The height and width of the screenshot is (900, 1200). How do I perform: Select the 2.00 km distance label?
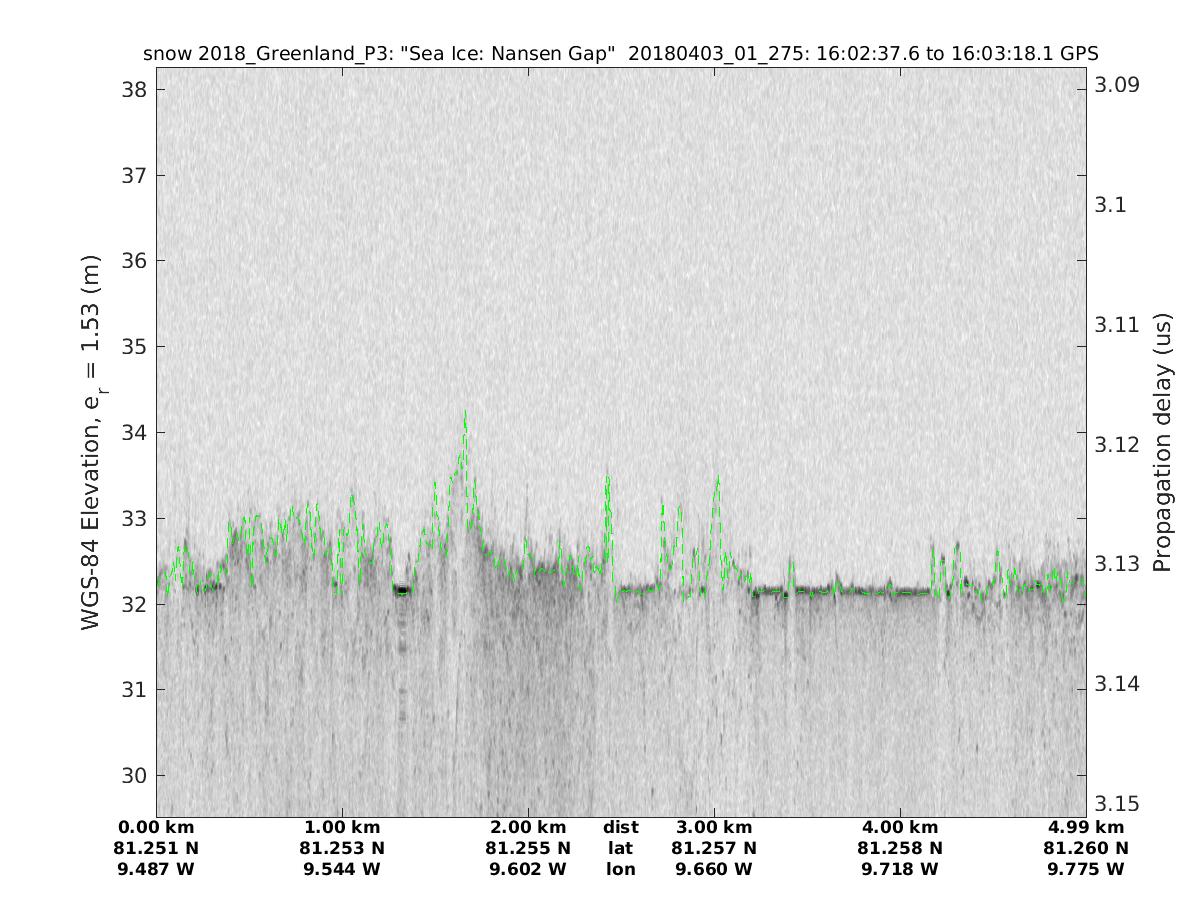click(x=528, y=827)
